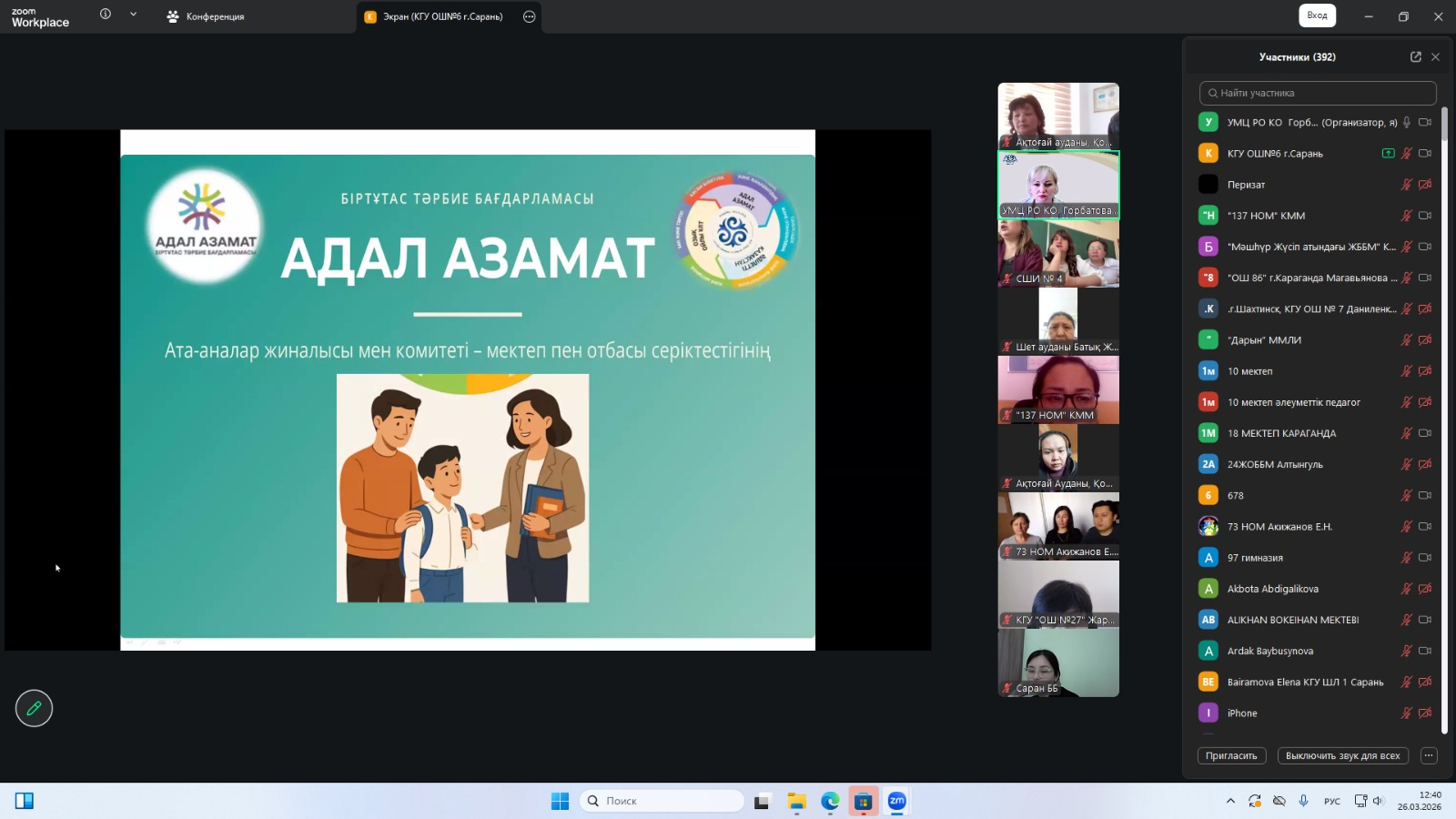Image resolution: width=1456 pixels, height=819 pixels.
Task: Open more options in the screen share tab
Action: pos(529,16)
